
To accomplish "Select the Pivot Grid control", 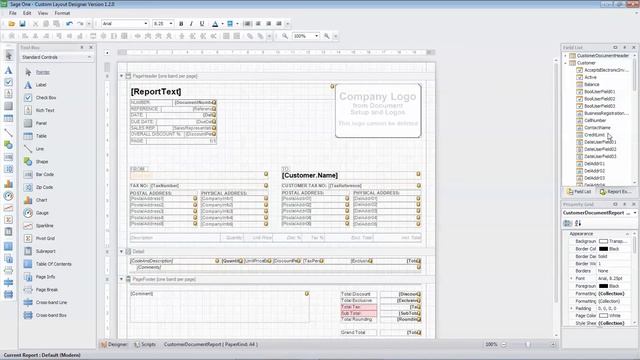I will (x=45, y=238).
